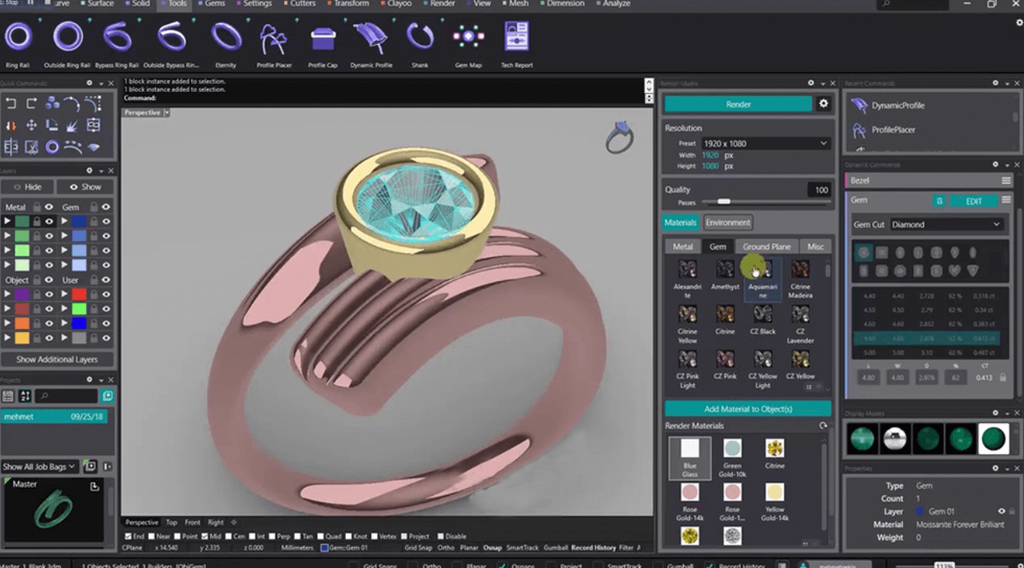Image resolution: width=1024 pixels, height=568 pixels.
Task: Switch to the Ground Plane tab
Action: [766, 247]
